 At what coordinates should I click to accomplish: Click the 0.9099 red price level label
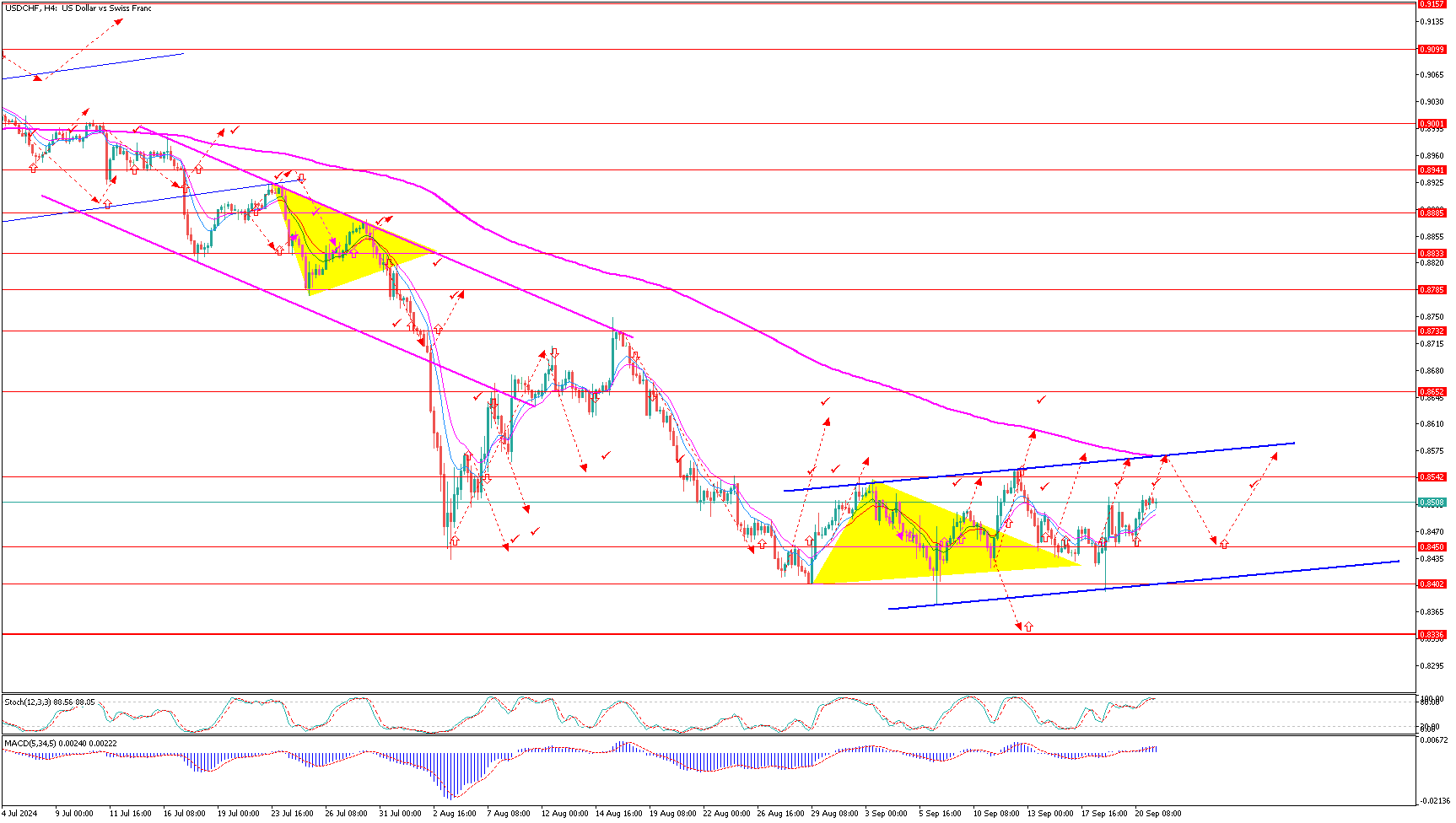click(x=1432, y=50)
